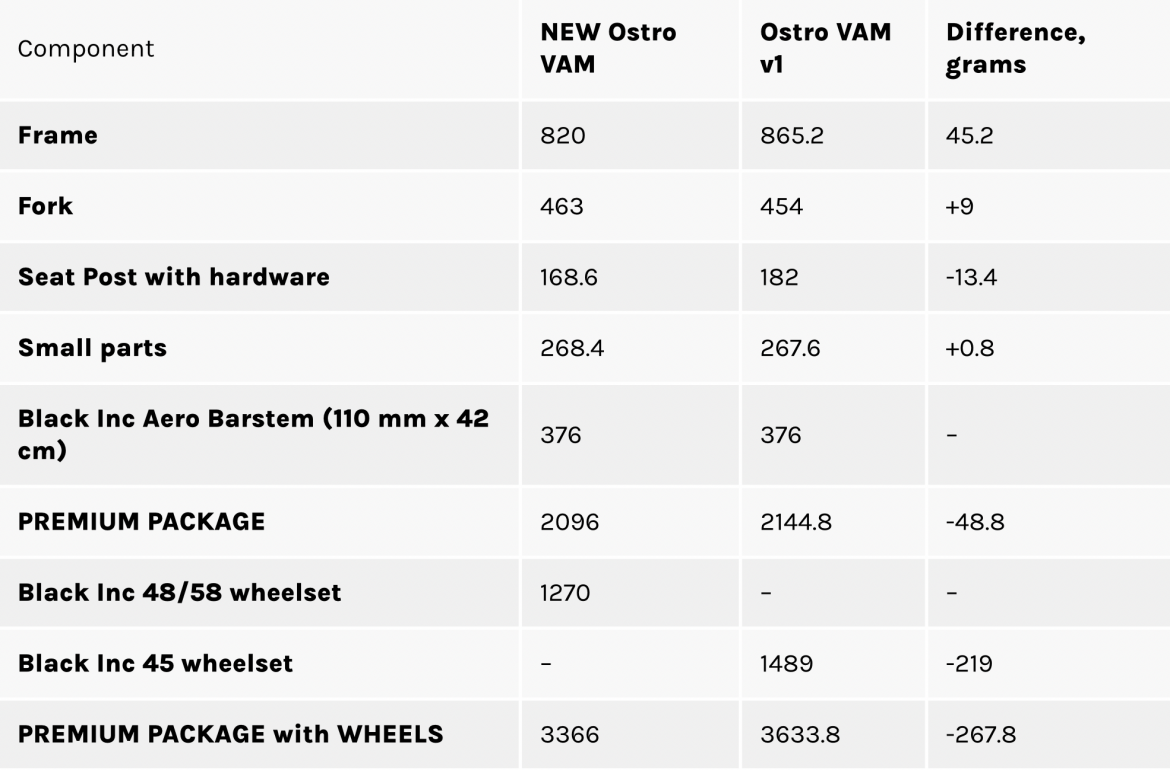Image resolution: width=1170 pixels, height=770 pixels.
Task: Click the Ostro VAM v1 column header
Action: tap(825, 48)
